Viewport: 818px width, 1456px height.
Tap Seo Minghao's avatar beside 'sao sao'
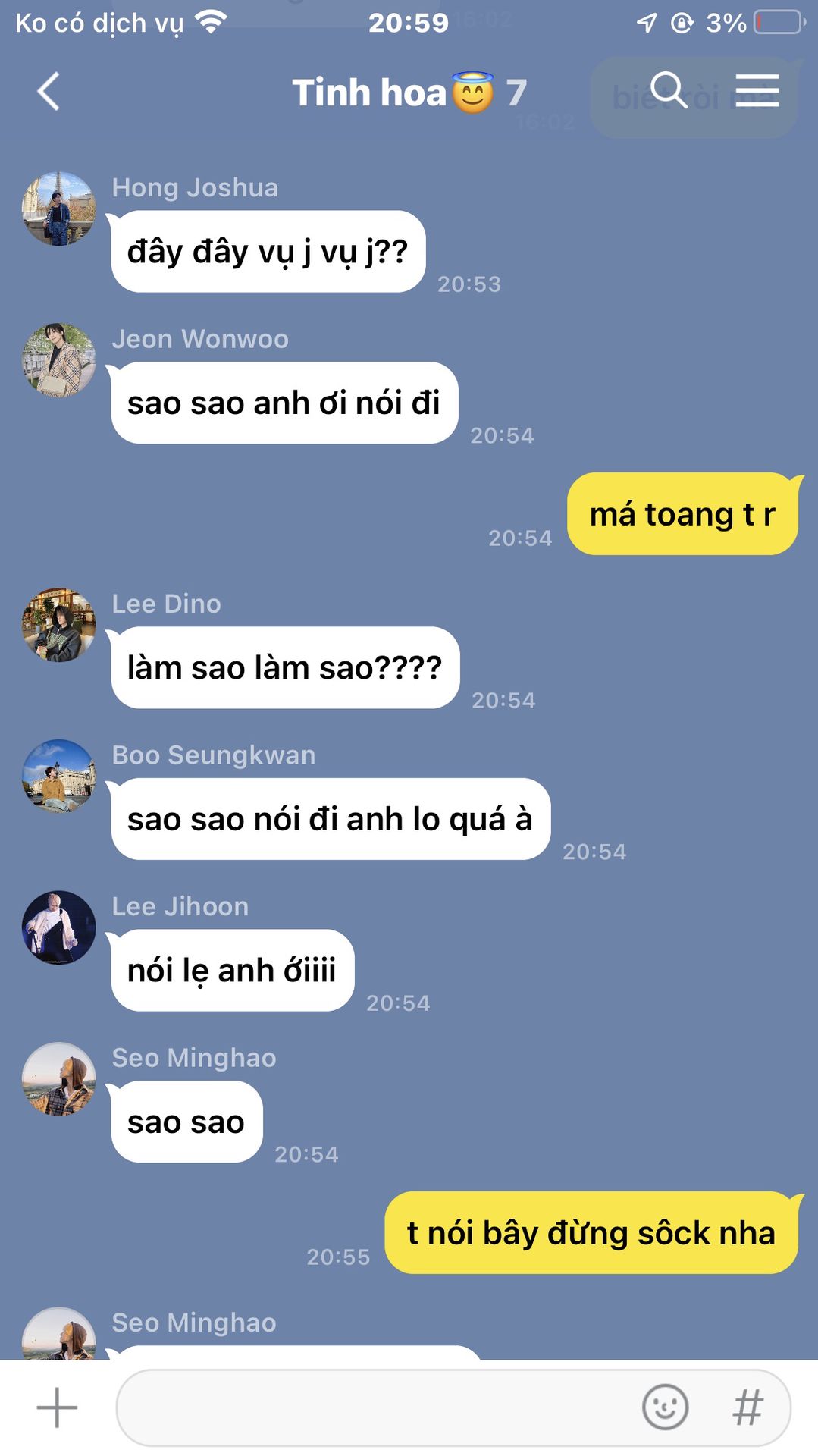point(59,1079)
